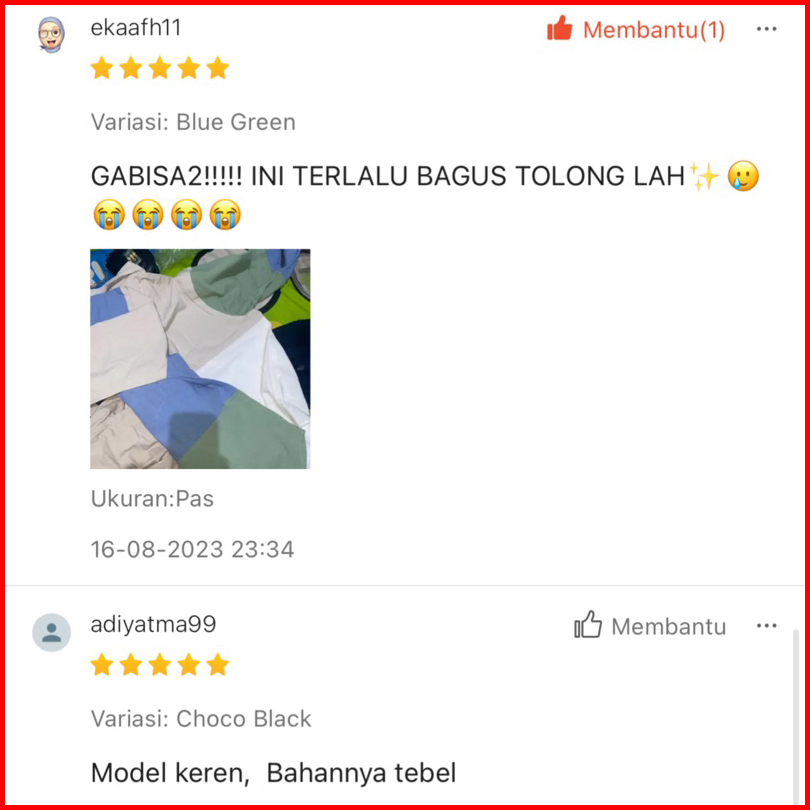
Task: Open the patchwork shirt review photo
Action: 200,359
